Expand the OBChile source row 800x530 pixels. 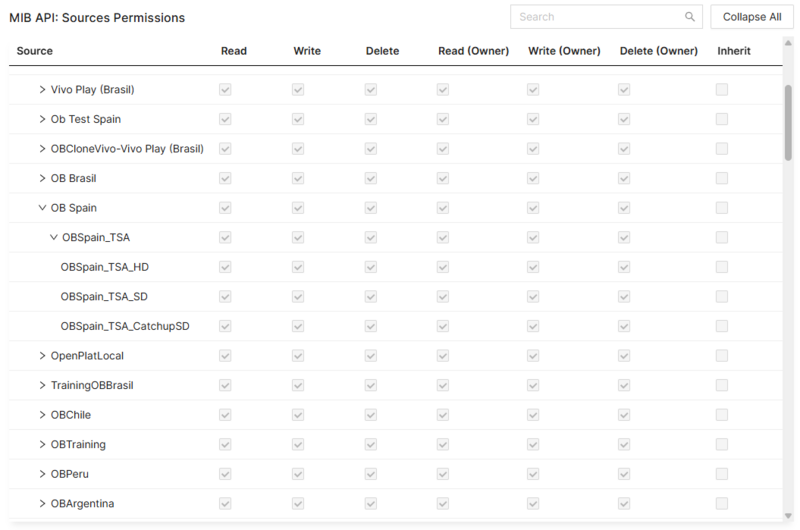tap(42, 415)
